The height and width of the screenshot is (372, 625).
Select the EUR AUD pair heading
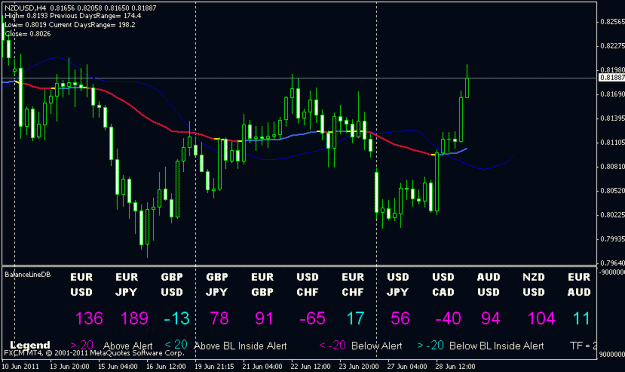tap(579, 285)
